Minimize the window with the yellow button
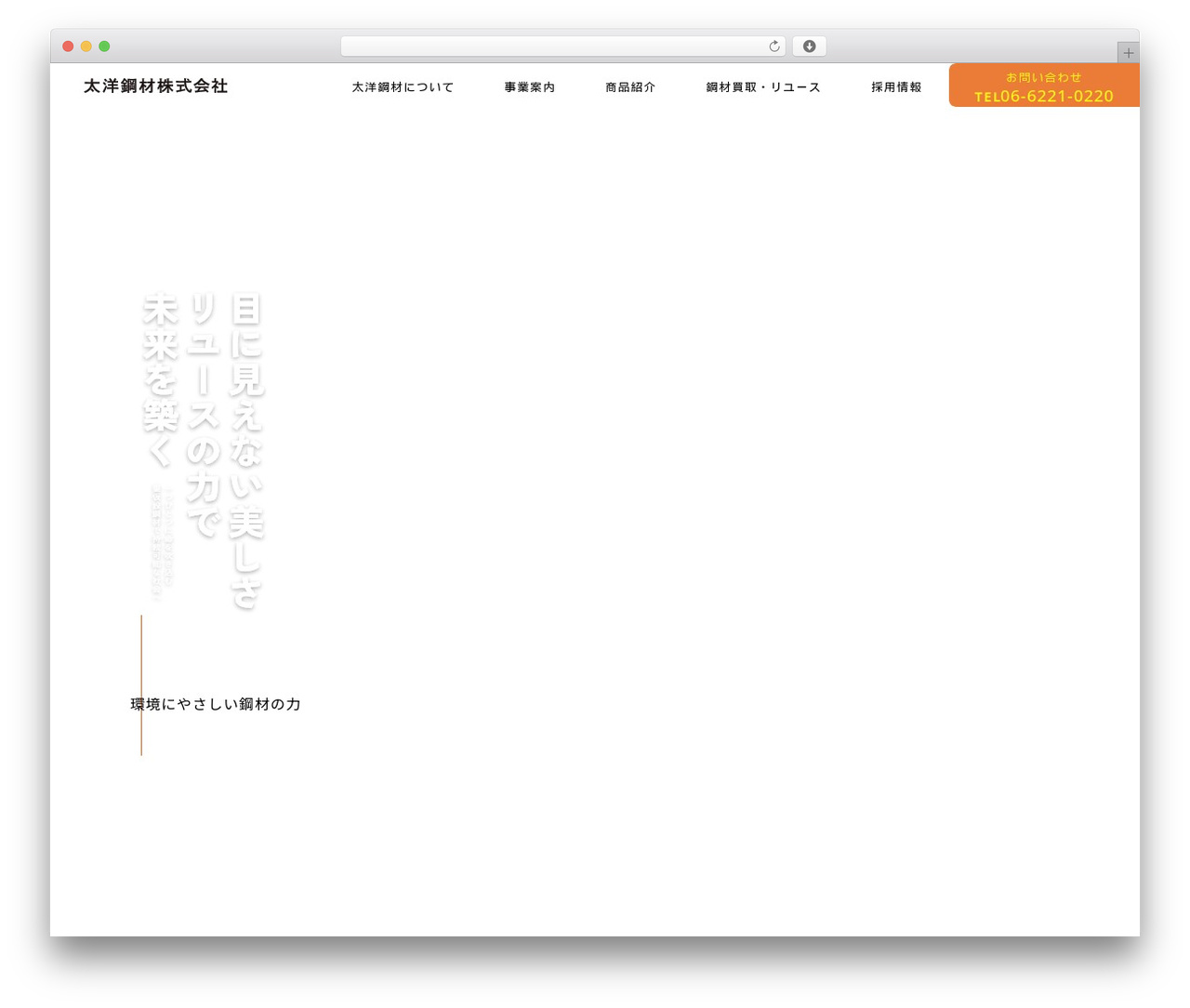1190x1008 pixels. pos(86,46)
